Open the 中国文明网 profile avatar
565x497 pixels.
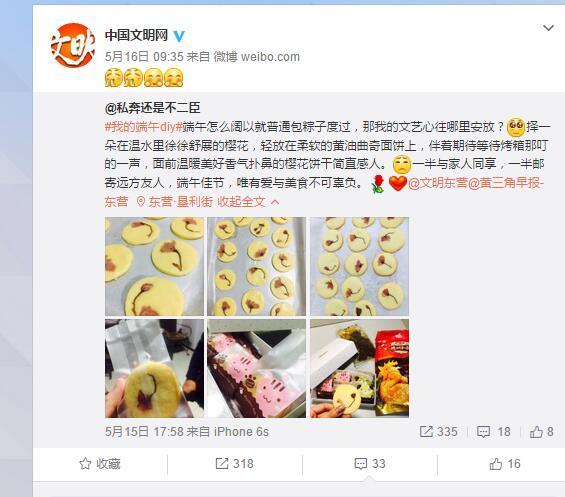coord(72,45)
